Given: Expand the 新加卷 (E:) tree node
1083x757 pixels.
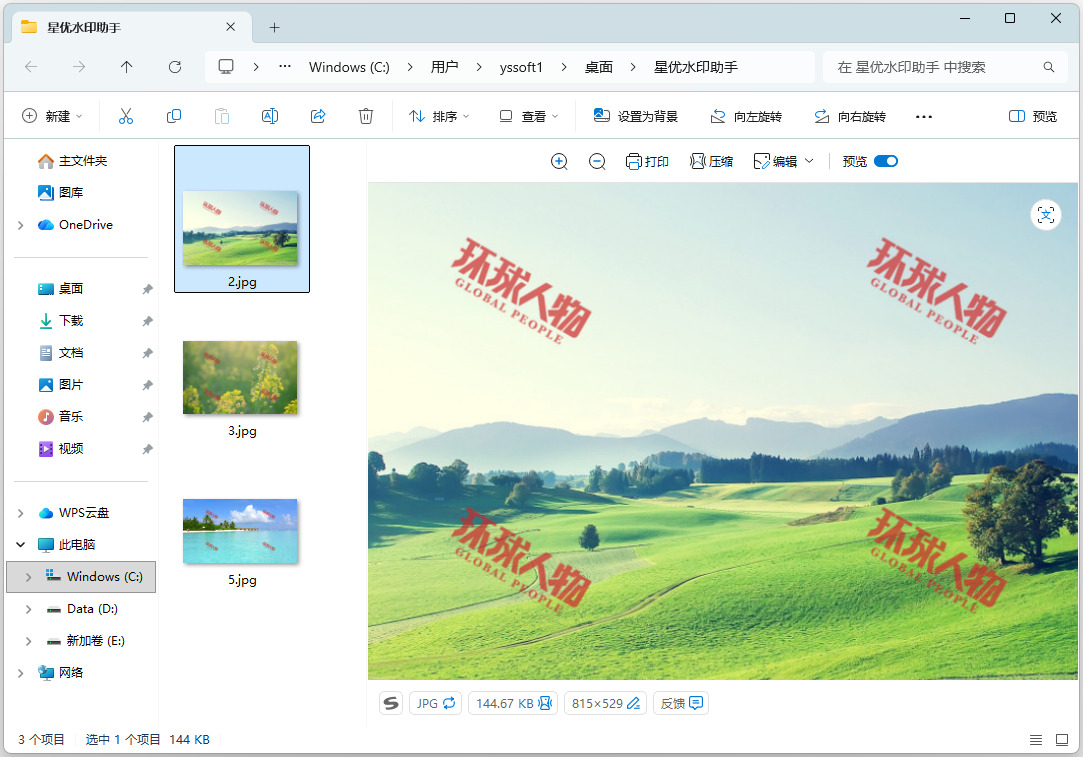Looking at the screenshot, I should tap(28, 641).
